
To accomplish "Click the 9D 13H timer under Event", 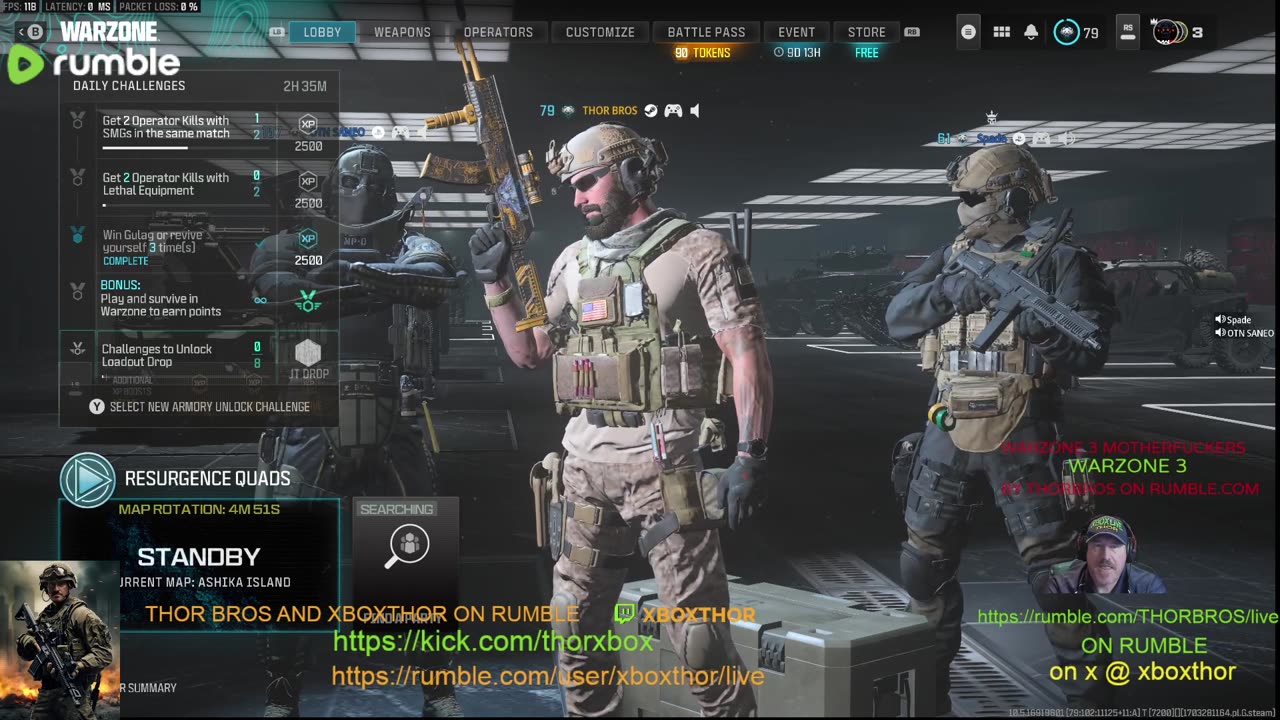I will click(x=797, y=53).
